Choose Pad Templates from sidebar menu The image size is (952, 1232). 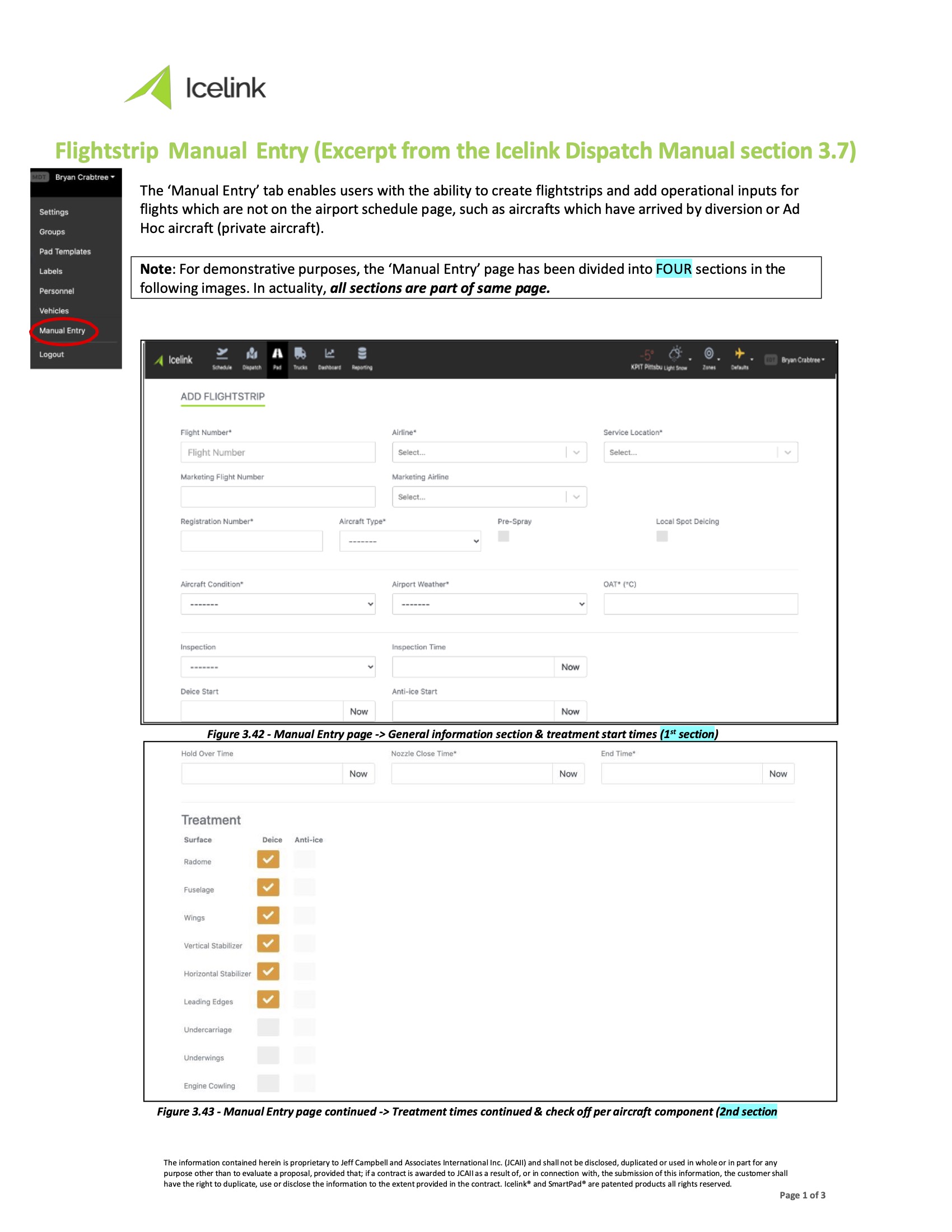click(x=65, y=251)
